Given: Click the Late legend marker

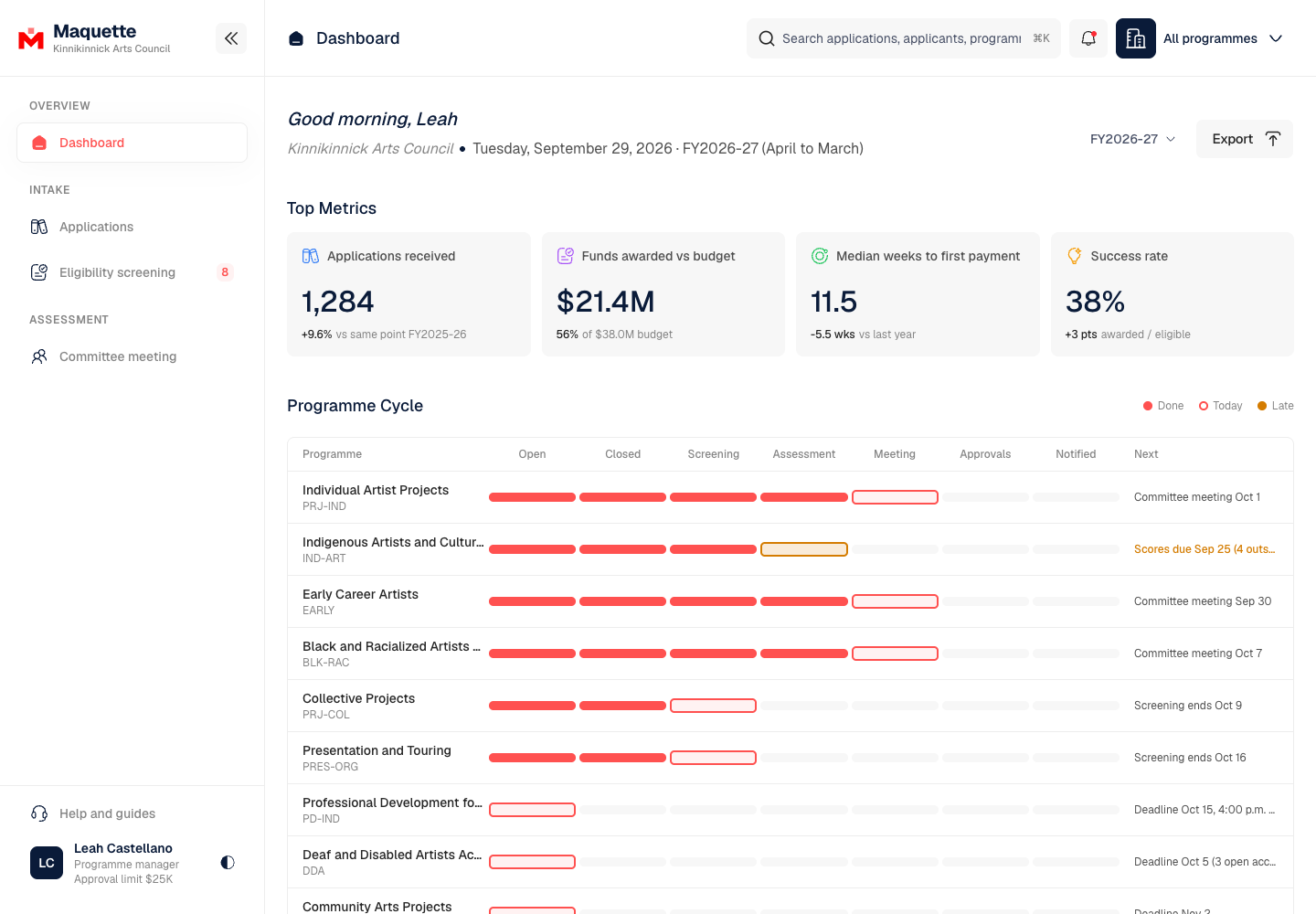Looking at the screenshot, I should [x=1262, y=406].
